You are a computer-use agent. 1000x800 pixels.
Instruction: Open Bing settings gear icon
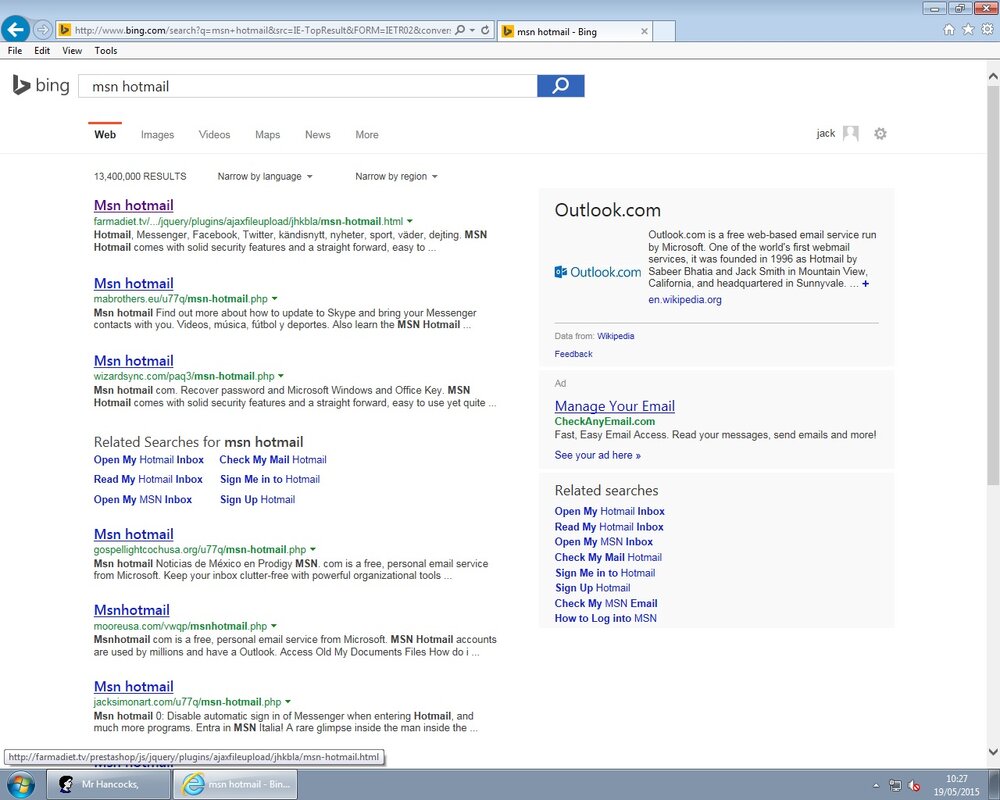coord(880,133)
